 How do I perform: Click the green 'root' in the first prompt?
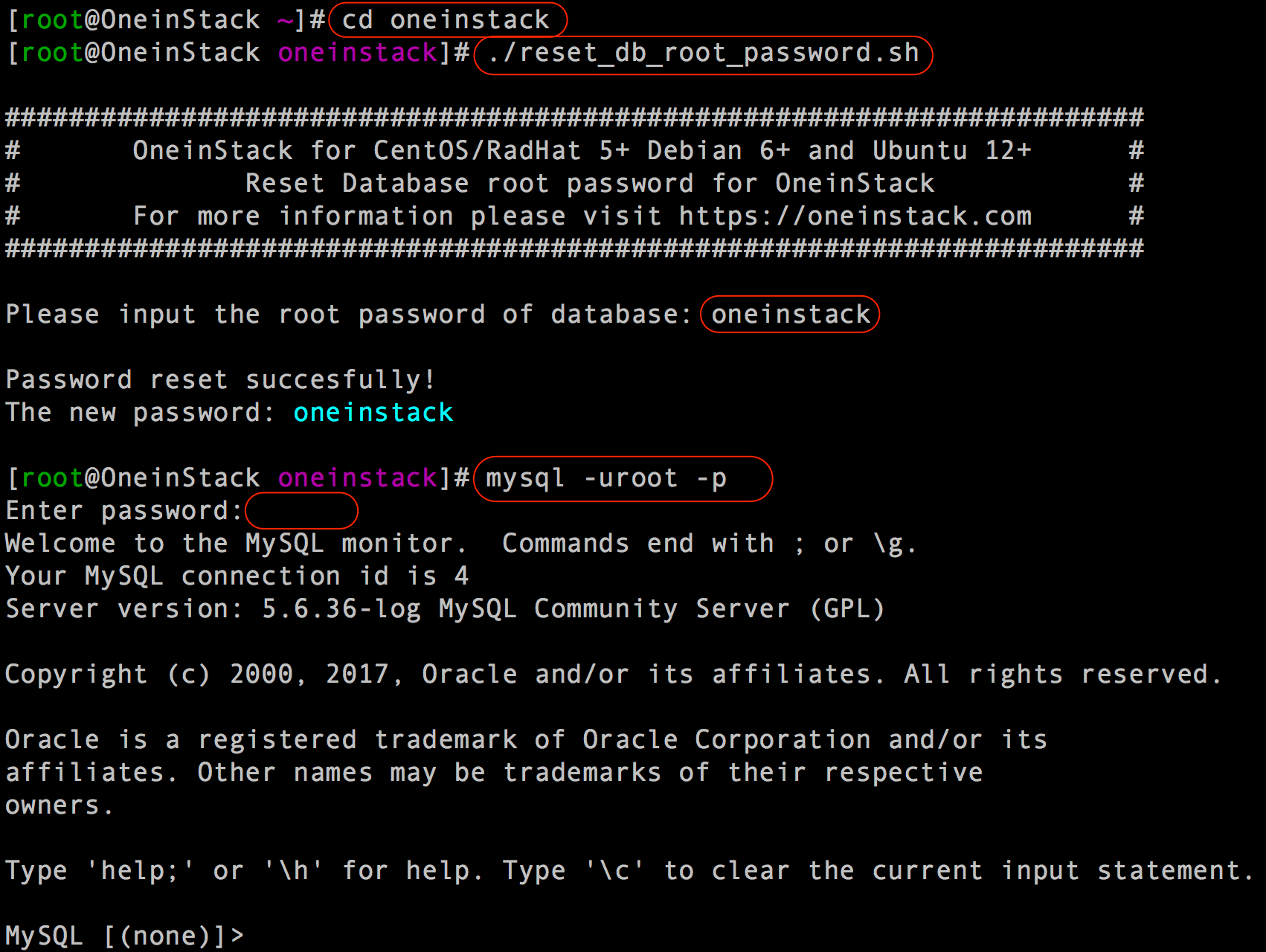[x=52, y=20]
